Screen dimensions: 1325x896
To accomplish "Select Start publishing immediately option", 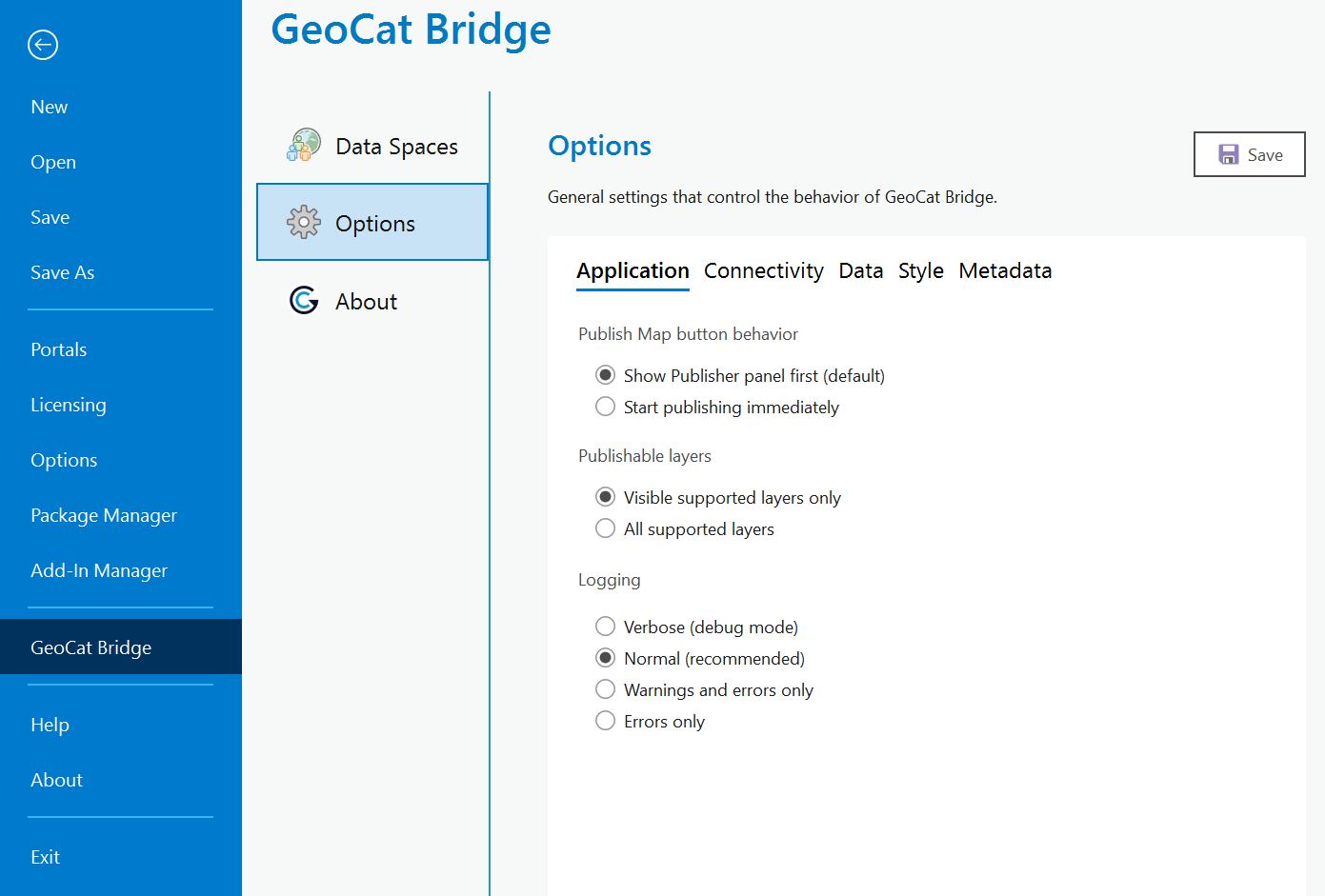I will (605, 407).
